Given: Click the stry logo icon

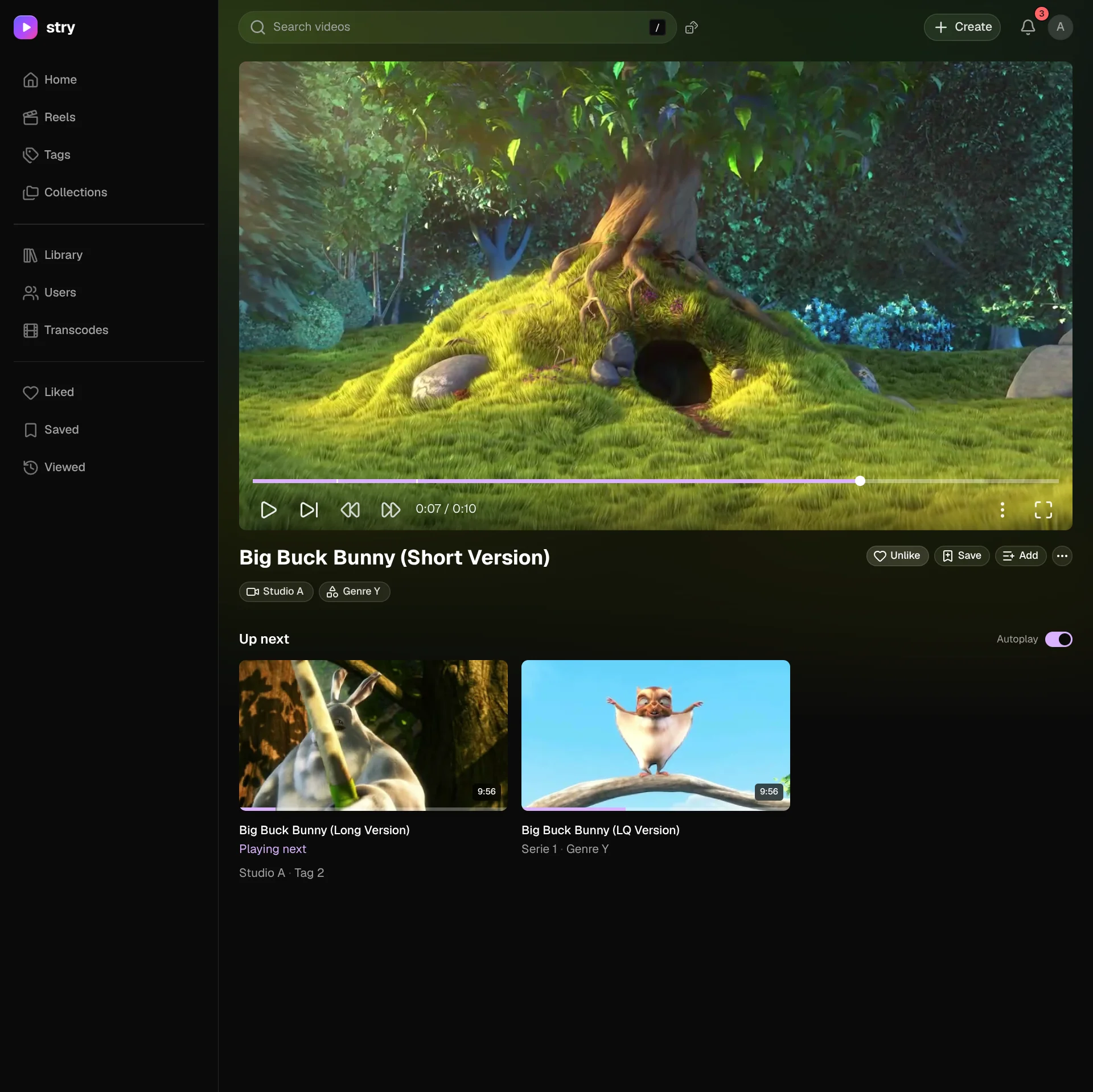Looking at the screenshot, I should pyautogui.click(x=26, y=27).
